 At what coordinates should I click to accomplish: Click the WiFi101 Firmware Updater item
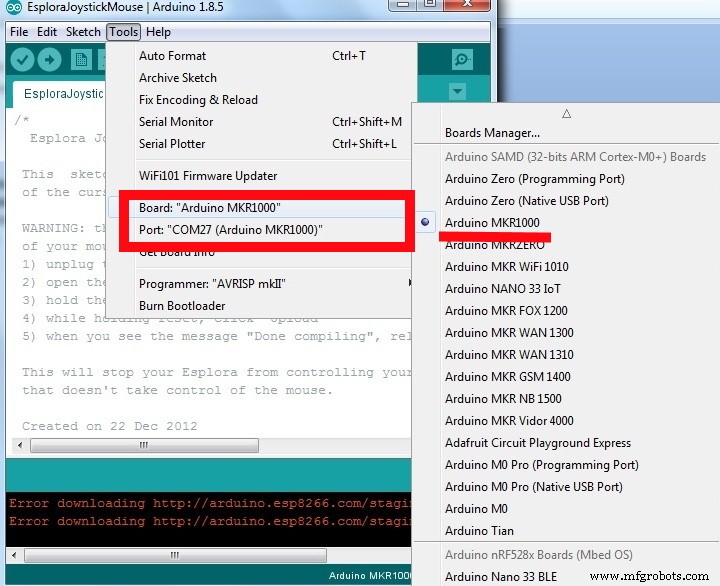coord(208,176)
